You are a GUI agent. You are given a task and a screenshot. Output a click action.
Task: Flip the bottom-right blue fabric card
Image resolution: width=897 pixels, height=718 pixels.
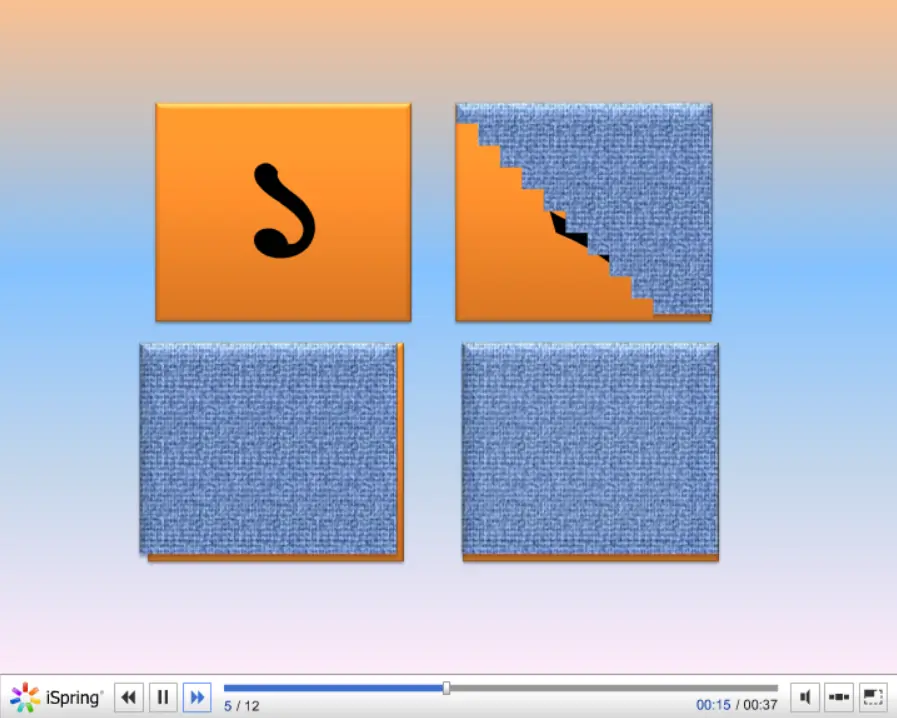point(590,451)
